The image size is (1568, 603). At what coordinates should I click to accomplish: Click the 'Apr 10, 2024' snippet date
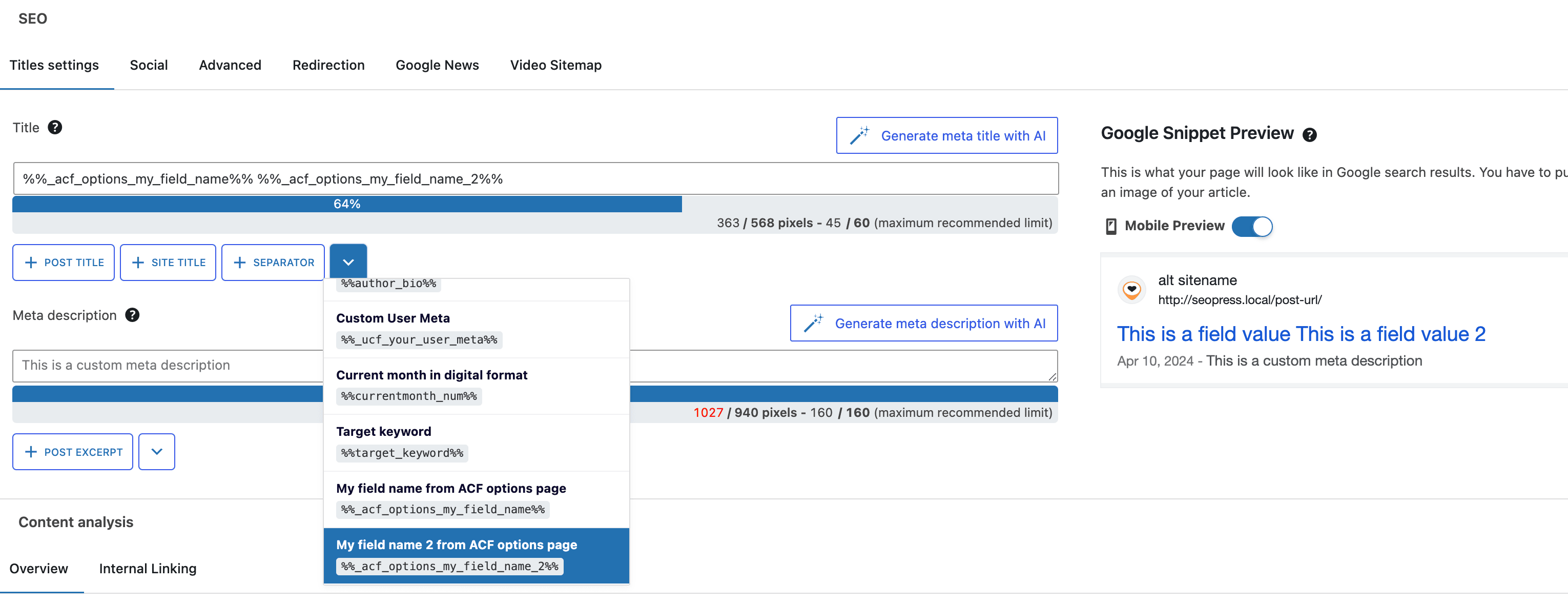tap(1154, 361)
